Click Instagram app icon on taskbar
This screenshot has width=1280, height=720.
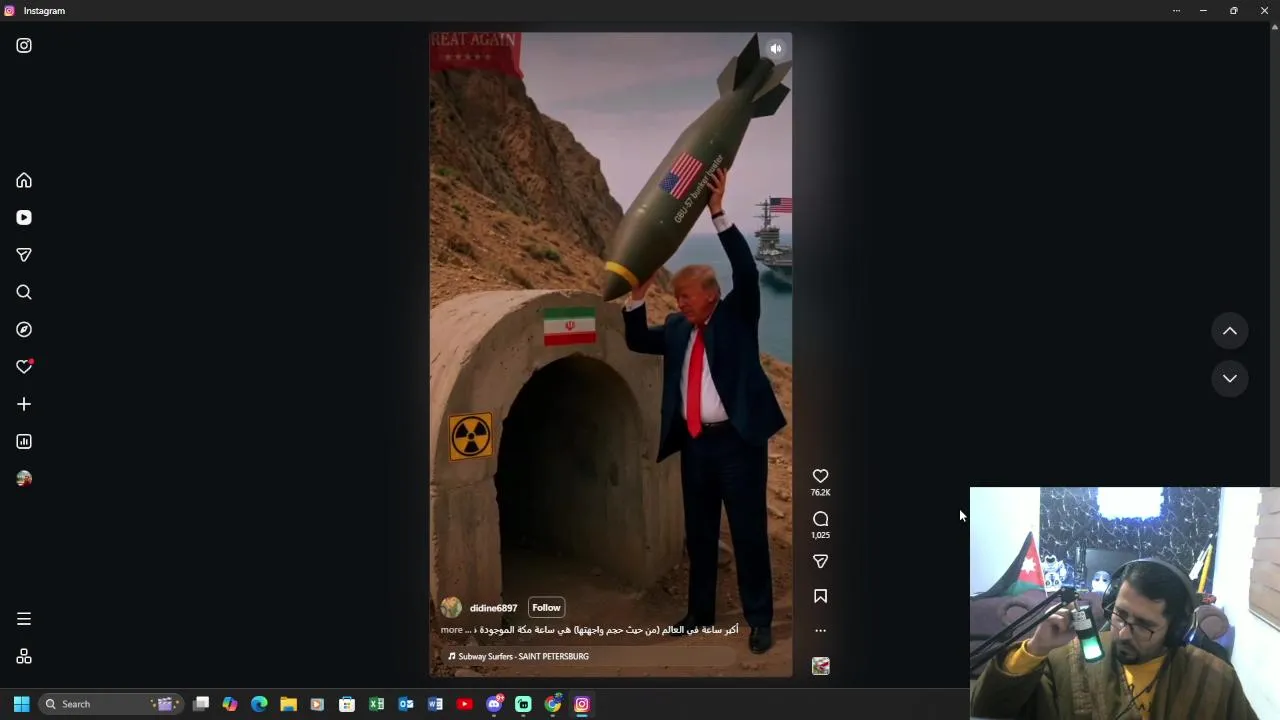582,704
